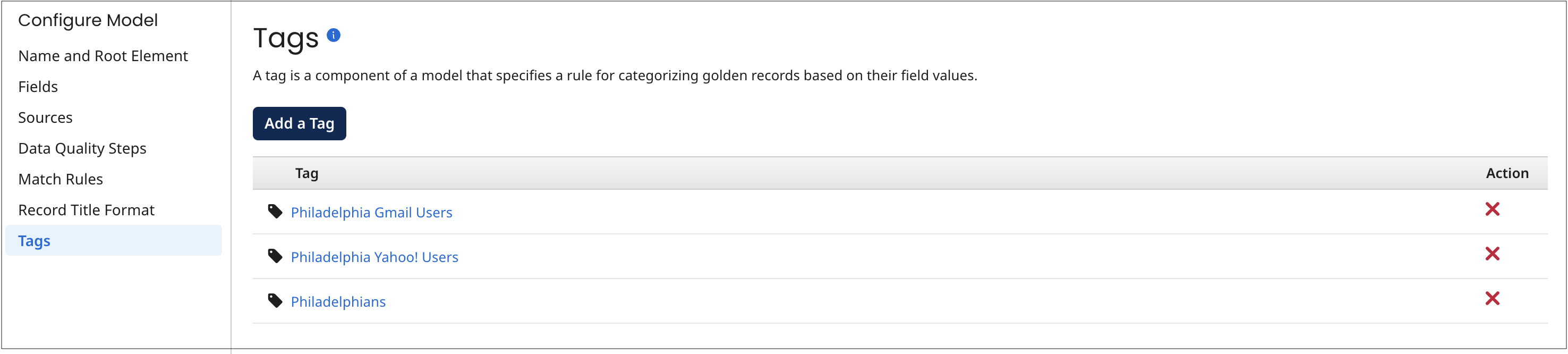This screenshot has width=1568, height=354.
Task: Click the red X in the Action column top row
Action: [x=1493, y=209]
